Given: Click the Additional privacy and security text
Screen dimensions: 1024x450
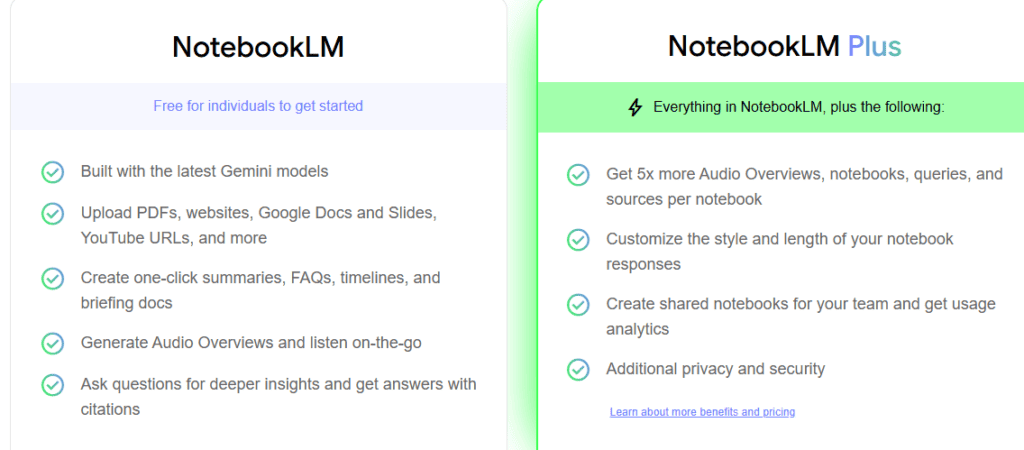Looking at the screenshot, I should (x=715, y=369).
